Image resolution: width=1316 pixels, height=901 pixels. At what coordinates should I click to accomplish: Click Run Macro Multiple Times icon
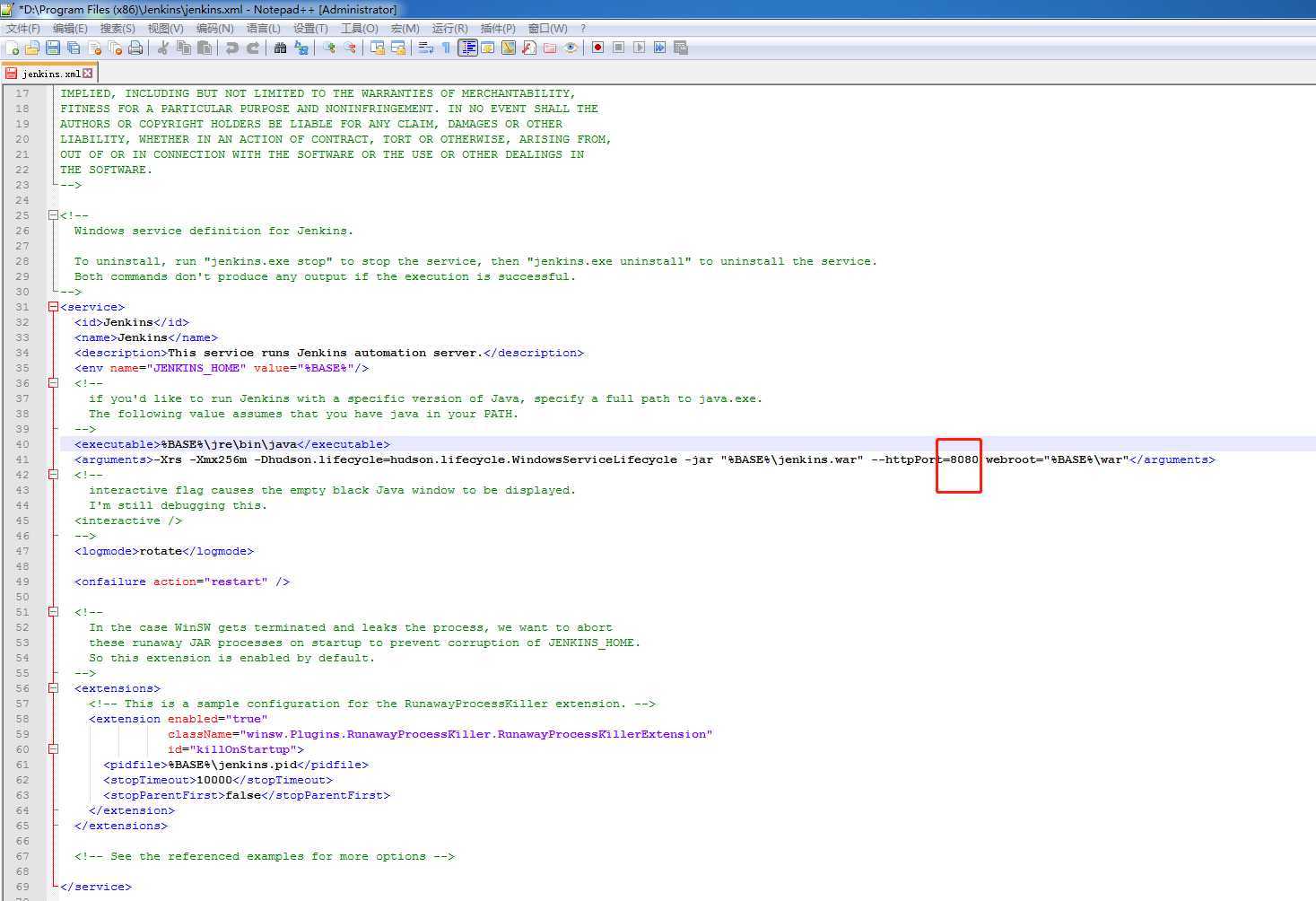[x=659, y=48]
